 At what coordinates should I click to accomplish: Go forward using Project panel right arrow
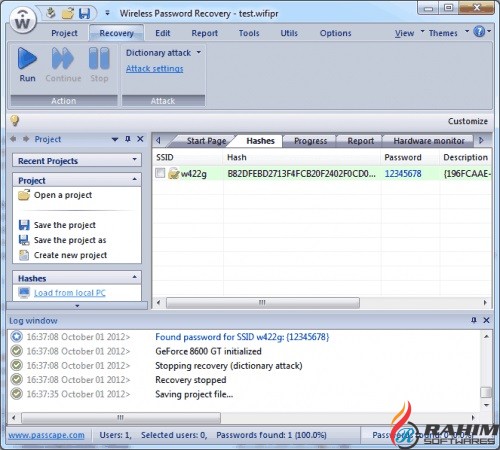26,139
